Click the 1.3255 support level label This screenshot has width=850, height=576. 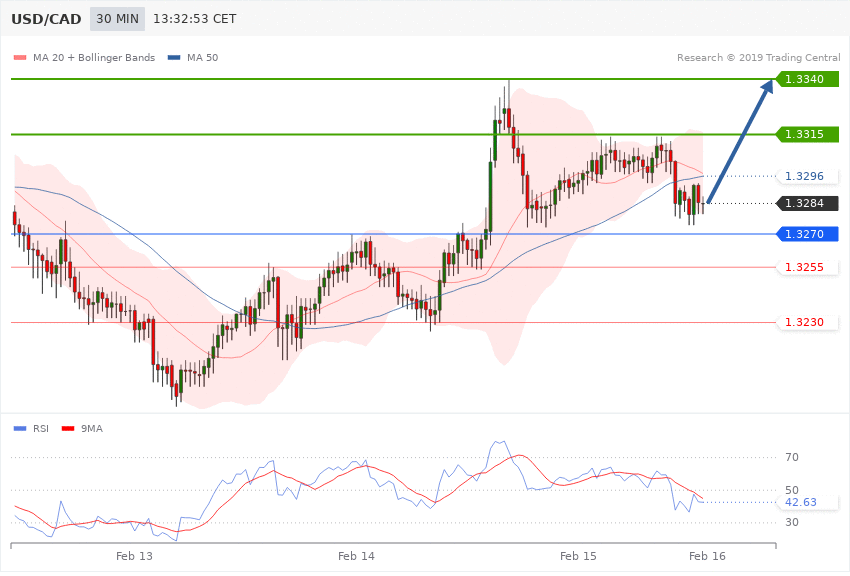pos(807,267)
